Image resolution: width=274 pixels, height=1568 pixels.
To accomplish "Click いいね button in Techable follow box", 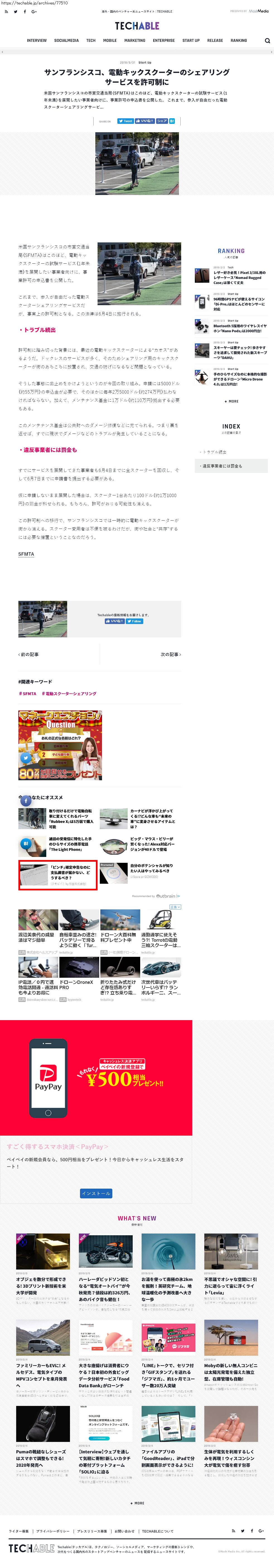I will click(x=115, y=622).
